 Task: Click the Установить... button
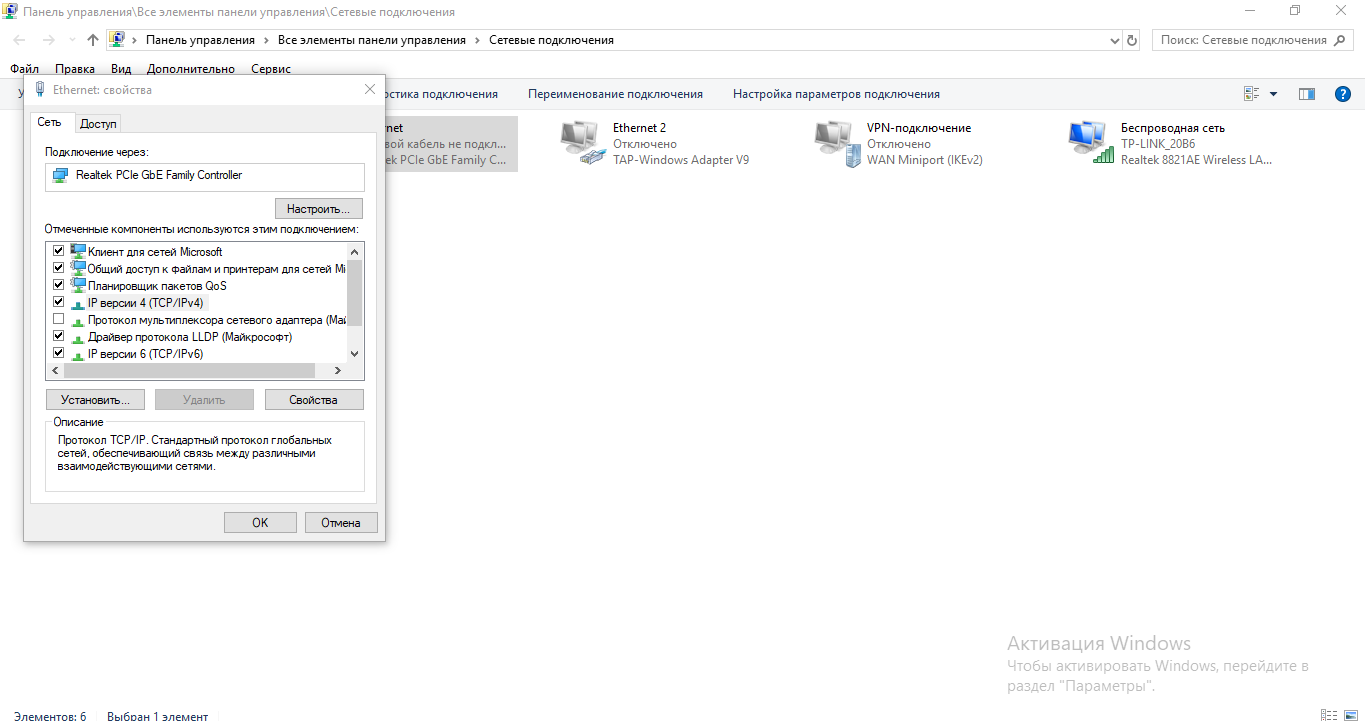coord(95,400)
